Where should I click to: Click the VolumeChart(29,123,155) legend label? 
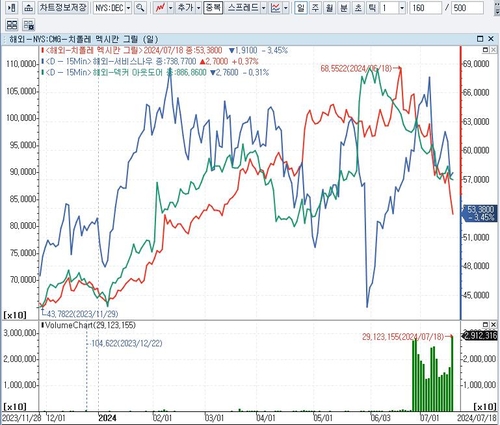coord(88,325)
